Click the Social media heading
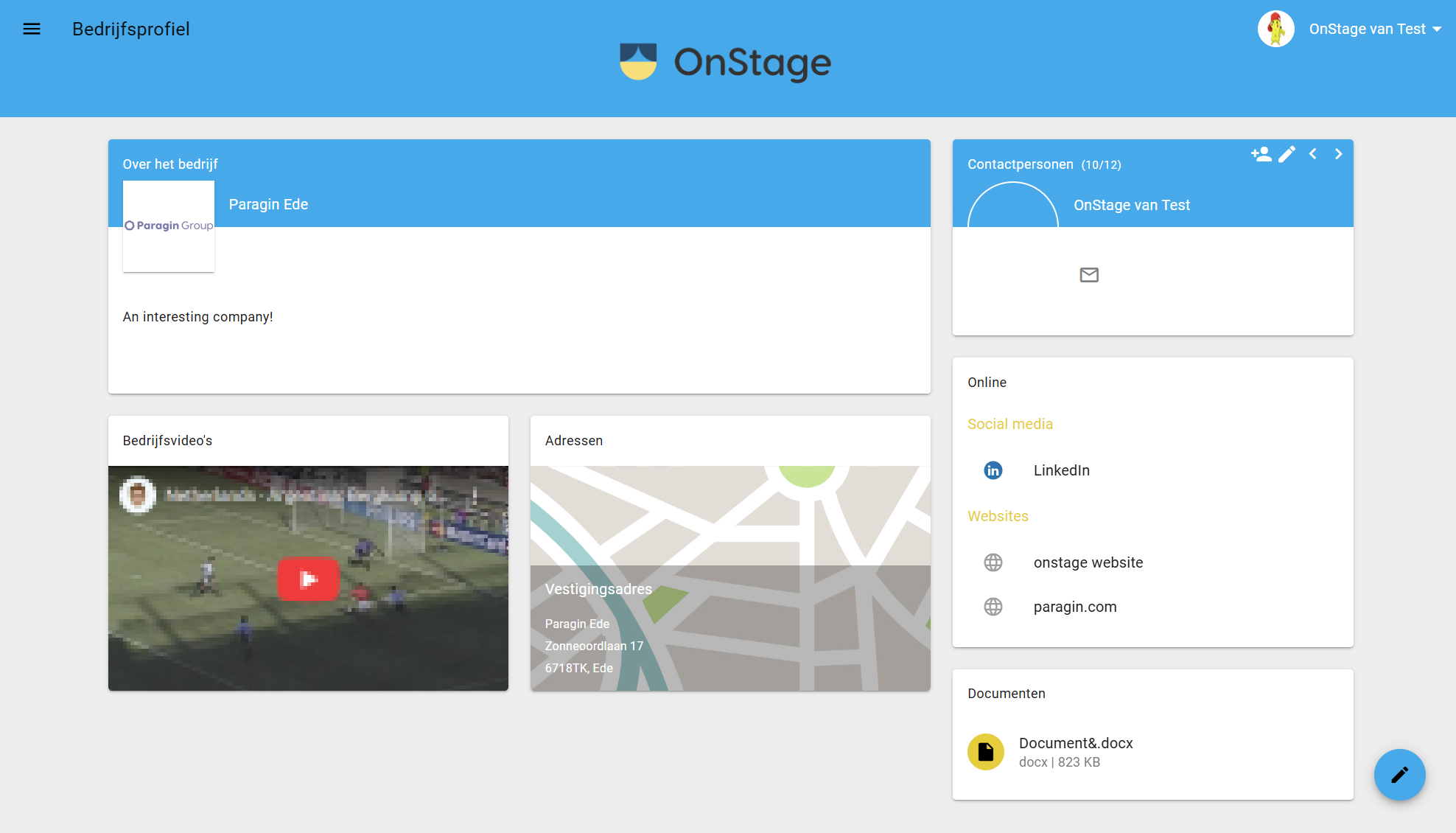Screen dimensions: 1456x833 [1009, 424]
